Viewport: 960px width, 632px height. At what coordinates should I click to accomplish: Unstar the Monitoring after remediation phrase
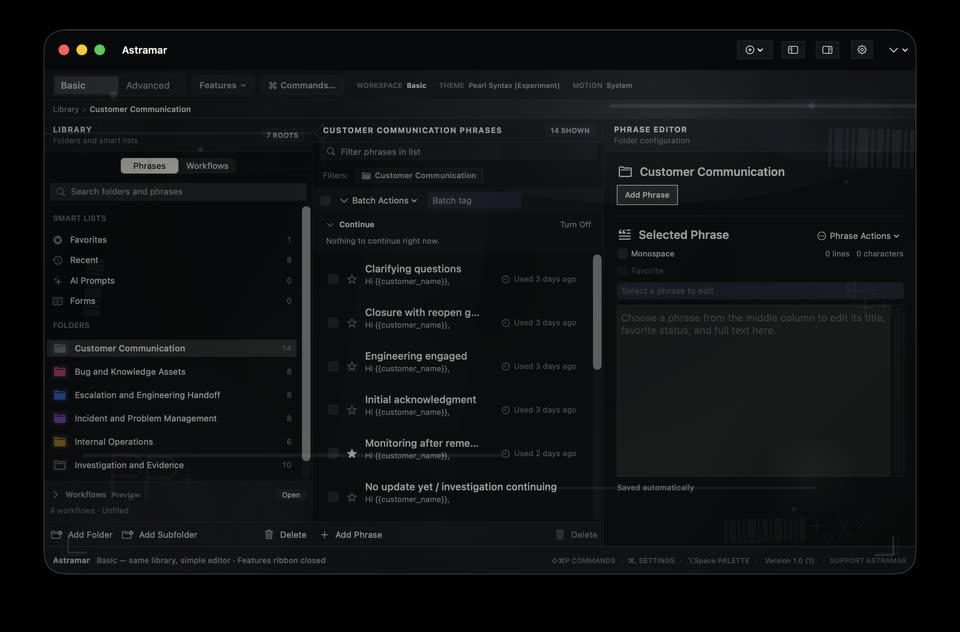(352, 454)
